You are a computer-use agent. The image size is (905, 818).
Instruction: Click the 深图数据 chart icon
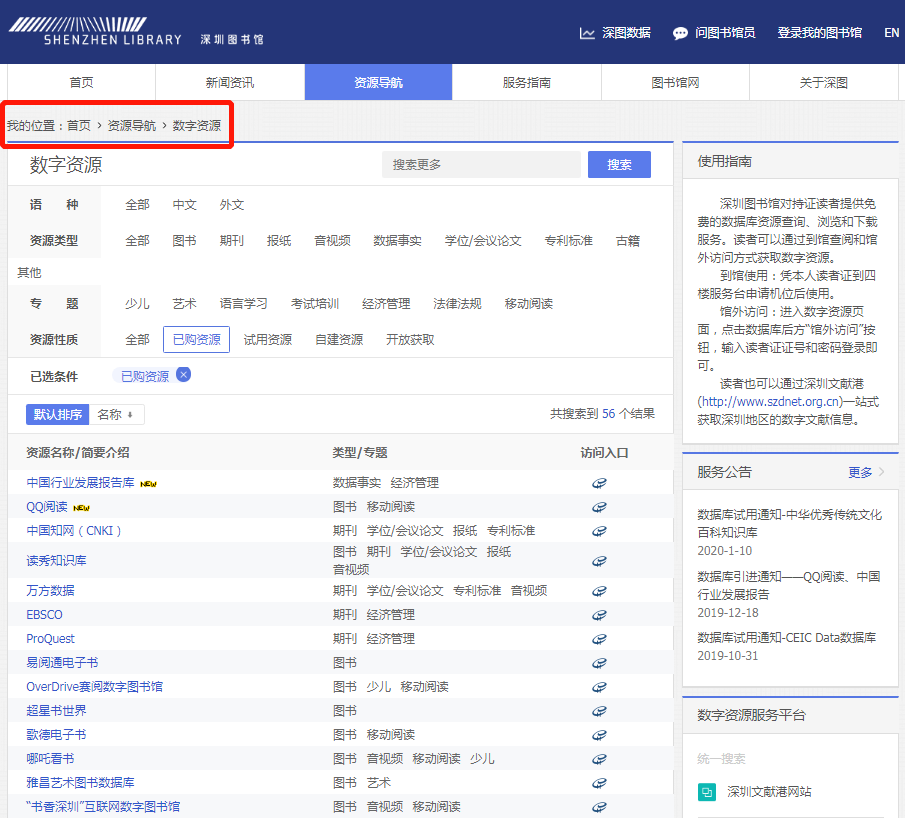click(587, 33)
